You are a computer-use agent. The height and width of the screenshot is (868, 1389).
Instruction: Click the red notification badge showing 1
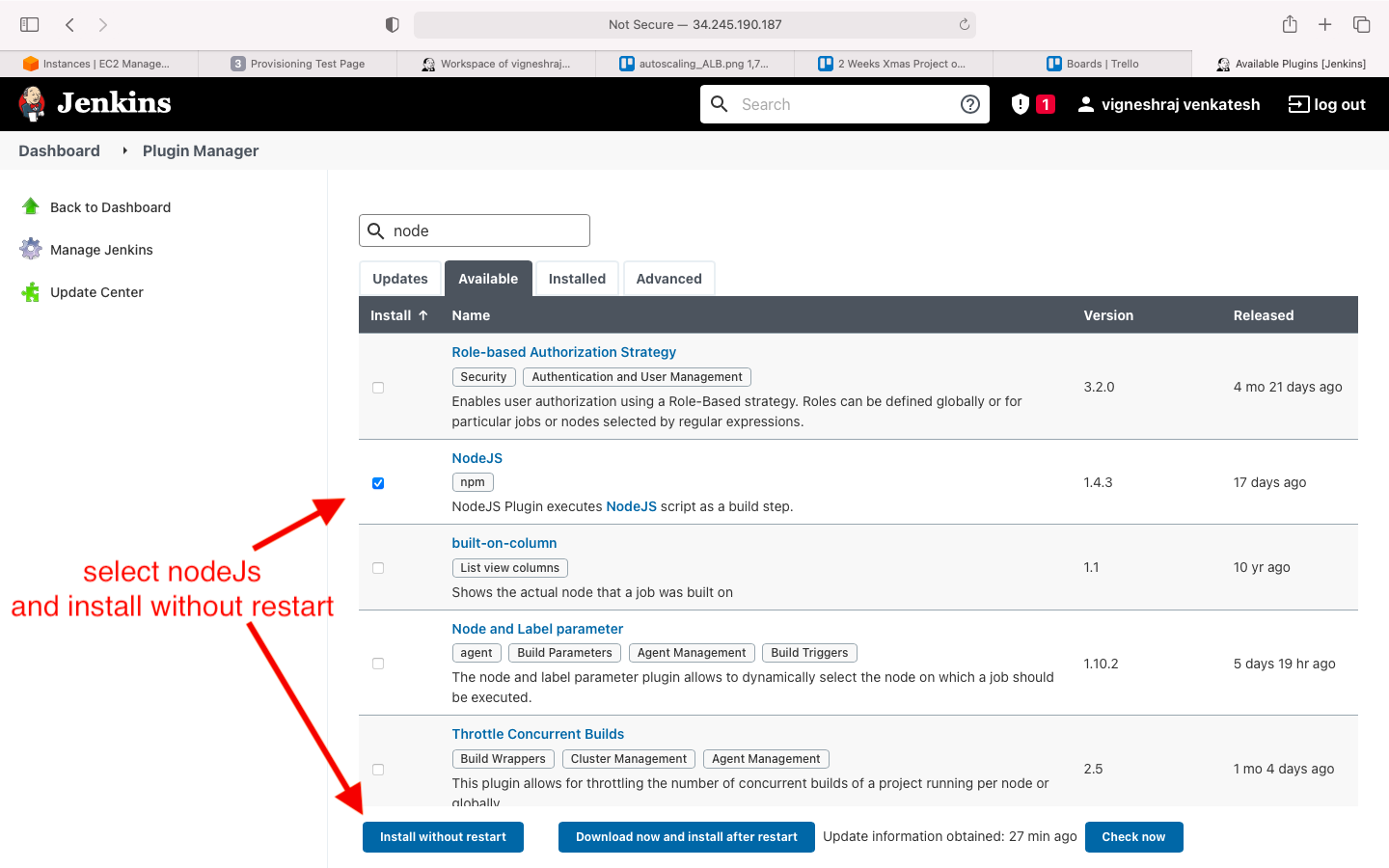pos(1045,104)
